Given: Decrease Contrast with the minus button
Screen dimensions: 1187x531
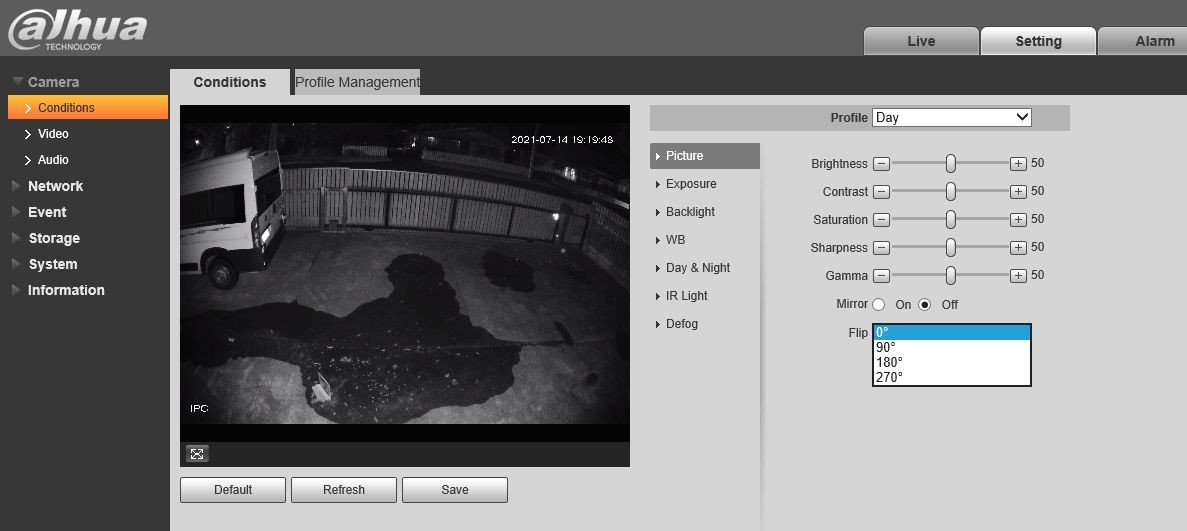Looking at the screenshot, I should coord(881,192).
